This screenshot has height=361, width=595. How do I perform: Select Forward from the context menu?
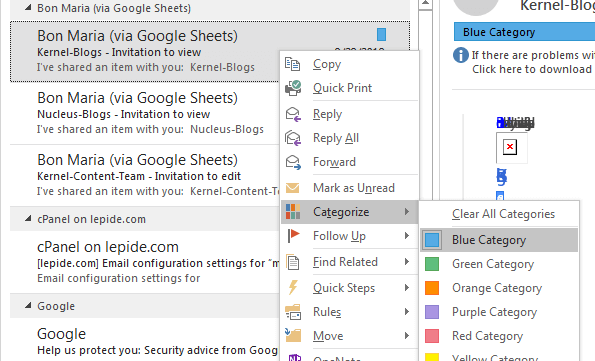pos(334,162)
